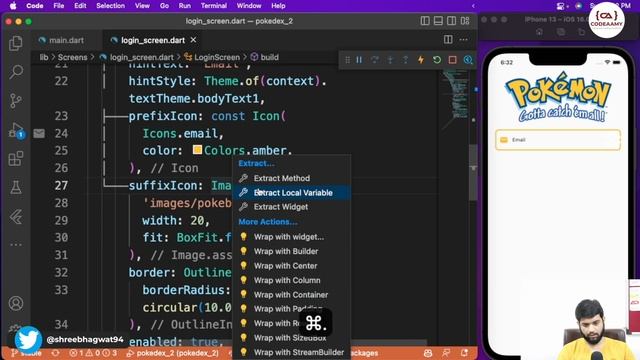Select Wrap with SizedBox action
Viewport: 640px width, 360px height.
[291, 338]
